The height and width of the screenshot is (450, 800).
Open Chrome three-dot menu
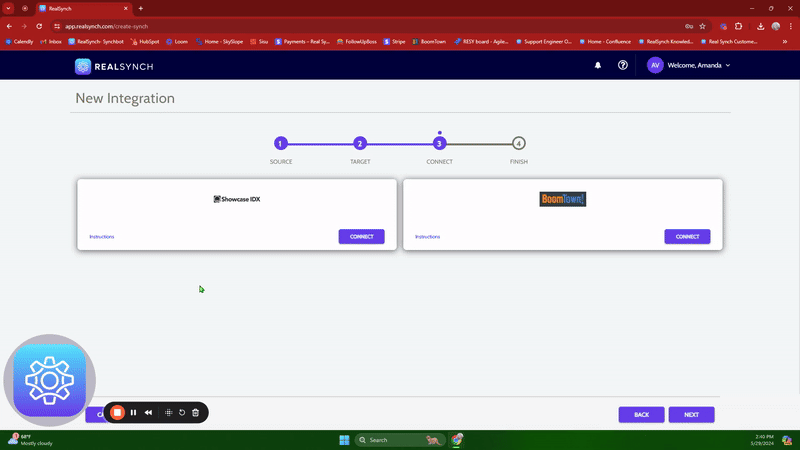tap(790, 27)
